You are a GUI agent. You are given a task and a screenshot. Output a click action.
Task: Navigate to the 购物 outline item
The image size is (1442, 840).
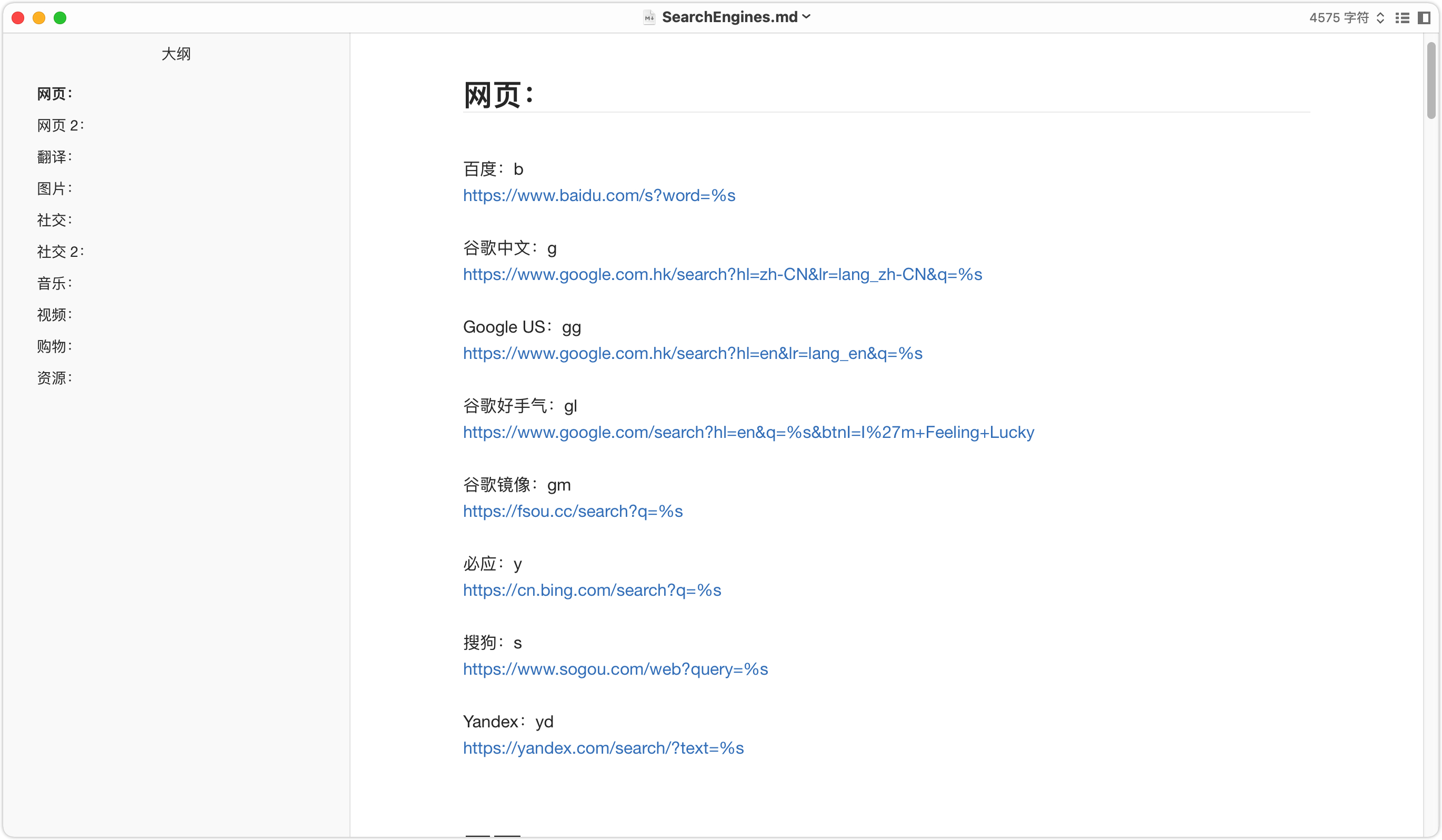point(54,346)
